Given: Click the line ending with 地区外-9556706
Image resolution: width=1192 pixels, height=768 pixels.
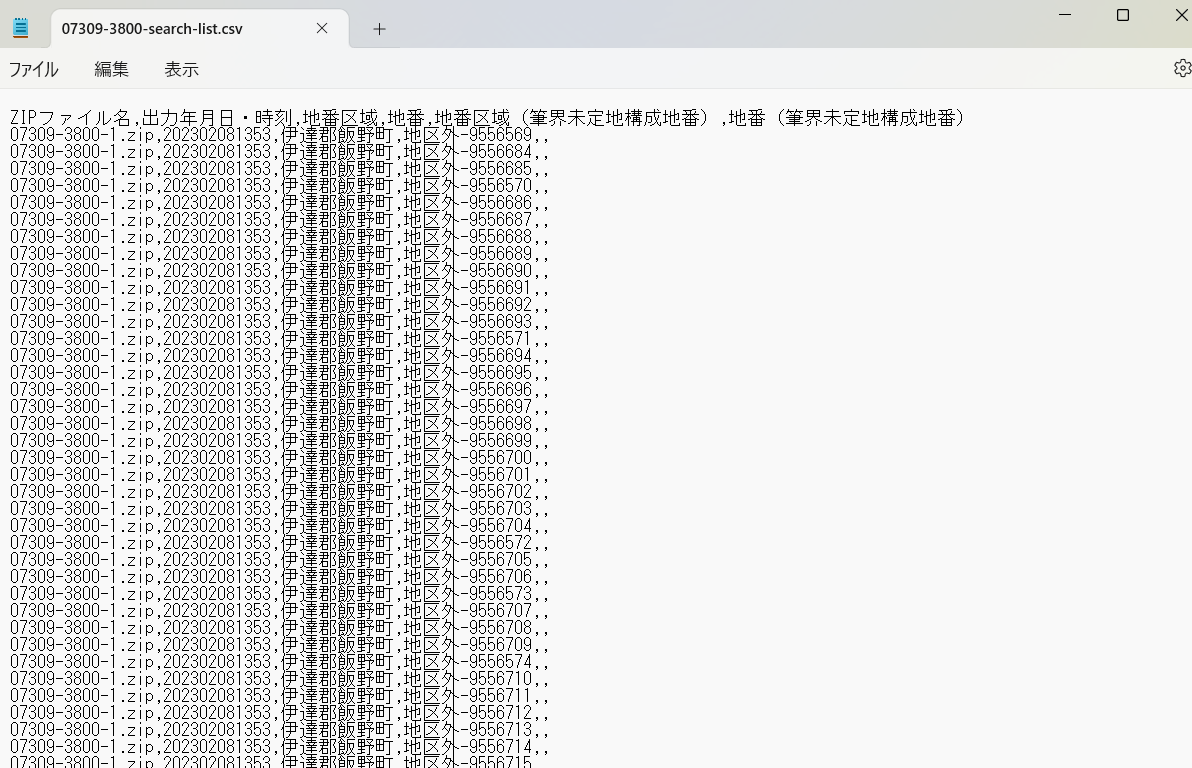Looking at the screenshot, I should coord(279,576).
